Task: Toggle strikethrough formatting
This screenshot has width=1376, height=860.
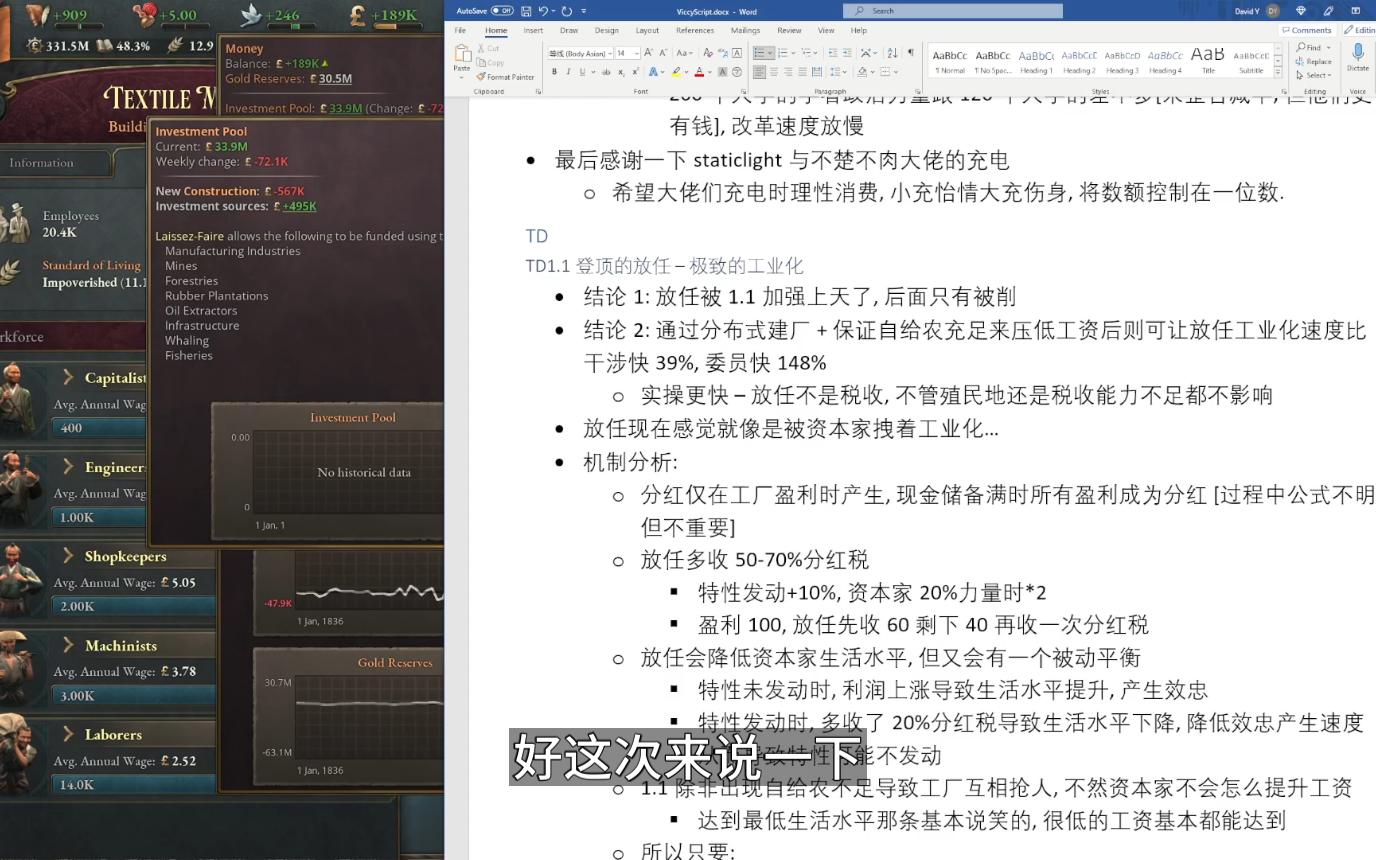Action: (607, 72)
